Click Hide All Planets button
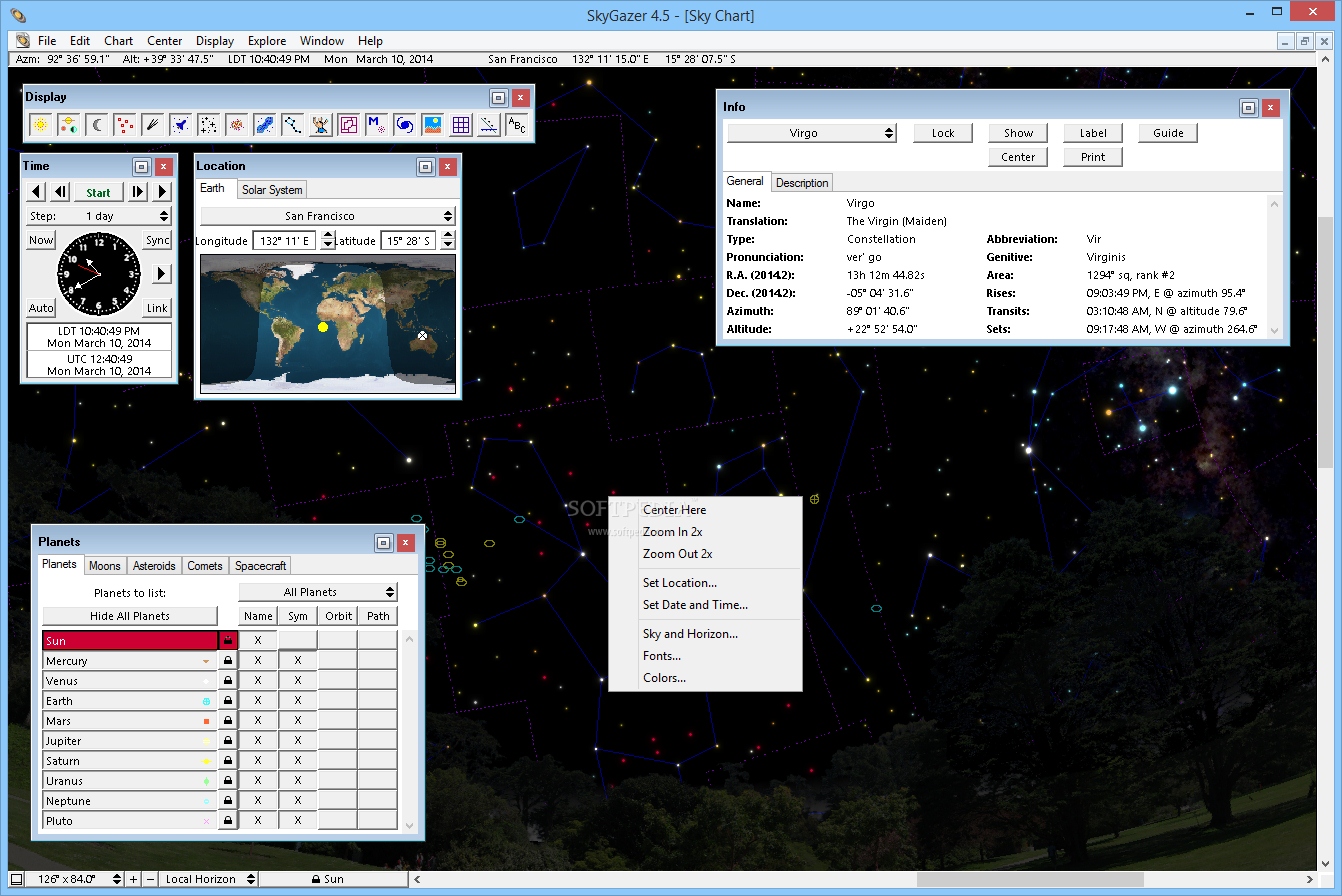Screen dimensions: 1342x896 130,616
